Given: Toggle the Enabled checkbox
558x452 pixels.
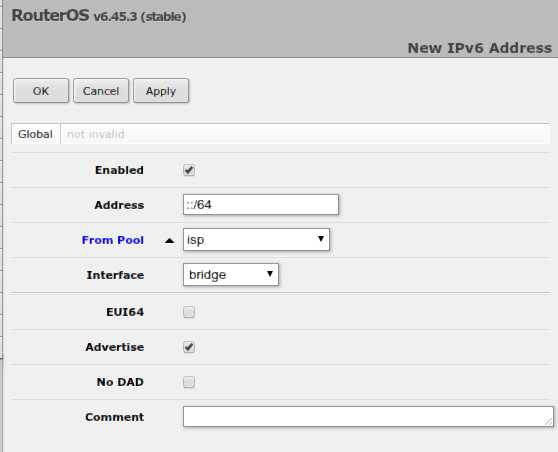Looking at the screenshot, I should (x=189, y=170).
